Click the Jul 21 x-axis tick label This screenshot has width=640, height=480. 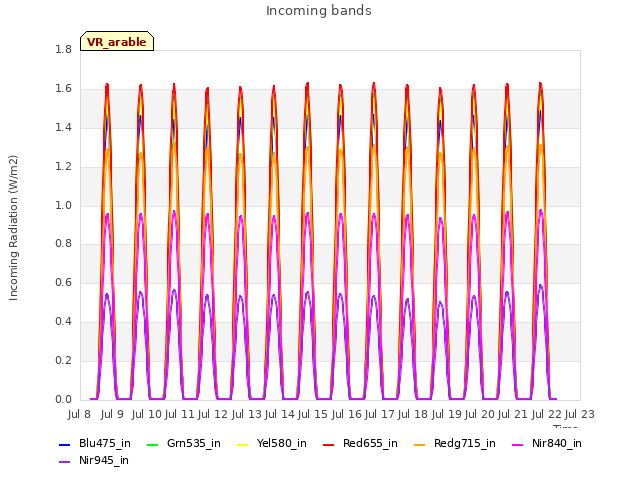pos(513,414)
